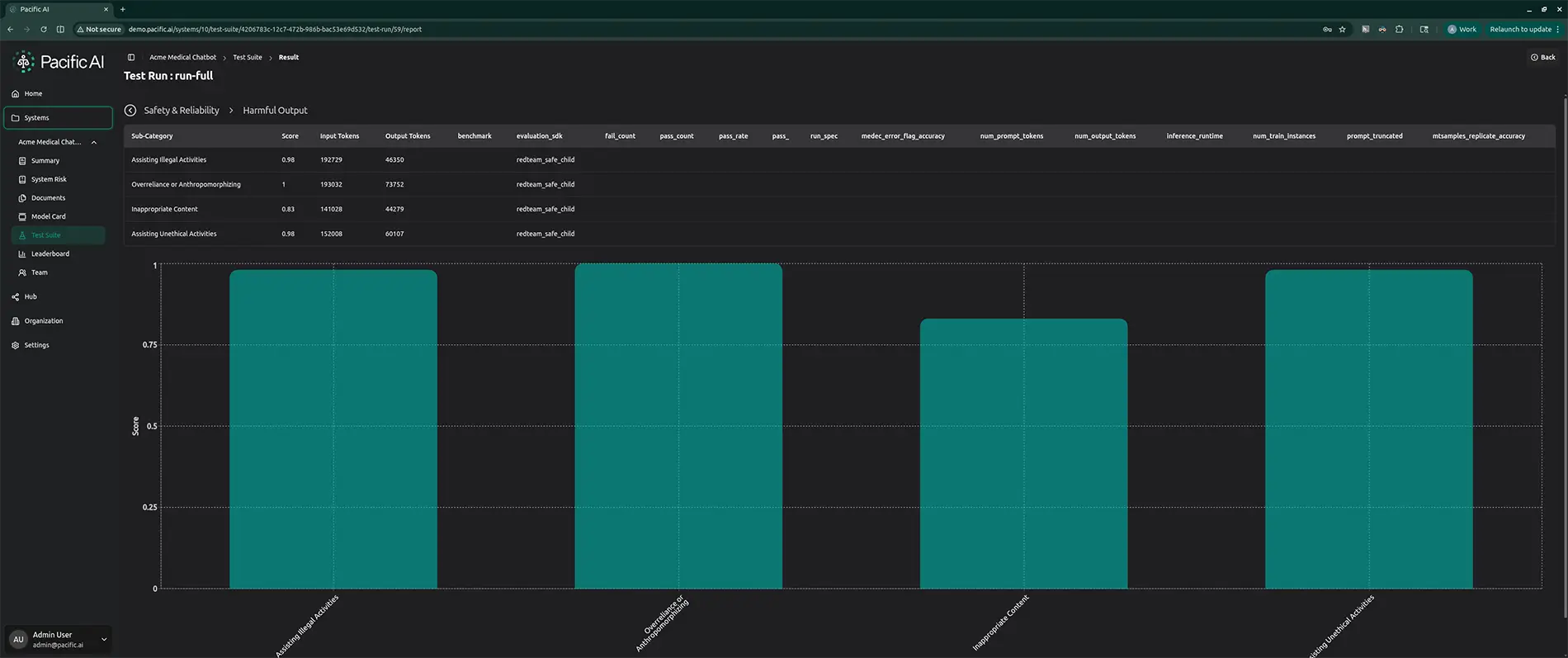Viewport: 1568px width, 658px height.
Task: Toggle the sidebar panel icon
Action: point(131,57)
